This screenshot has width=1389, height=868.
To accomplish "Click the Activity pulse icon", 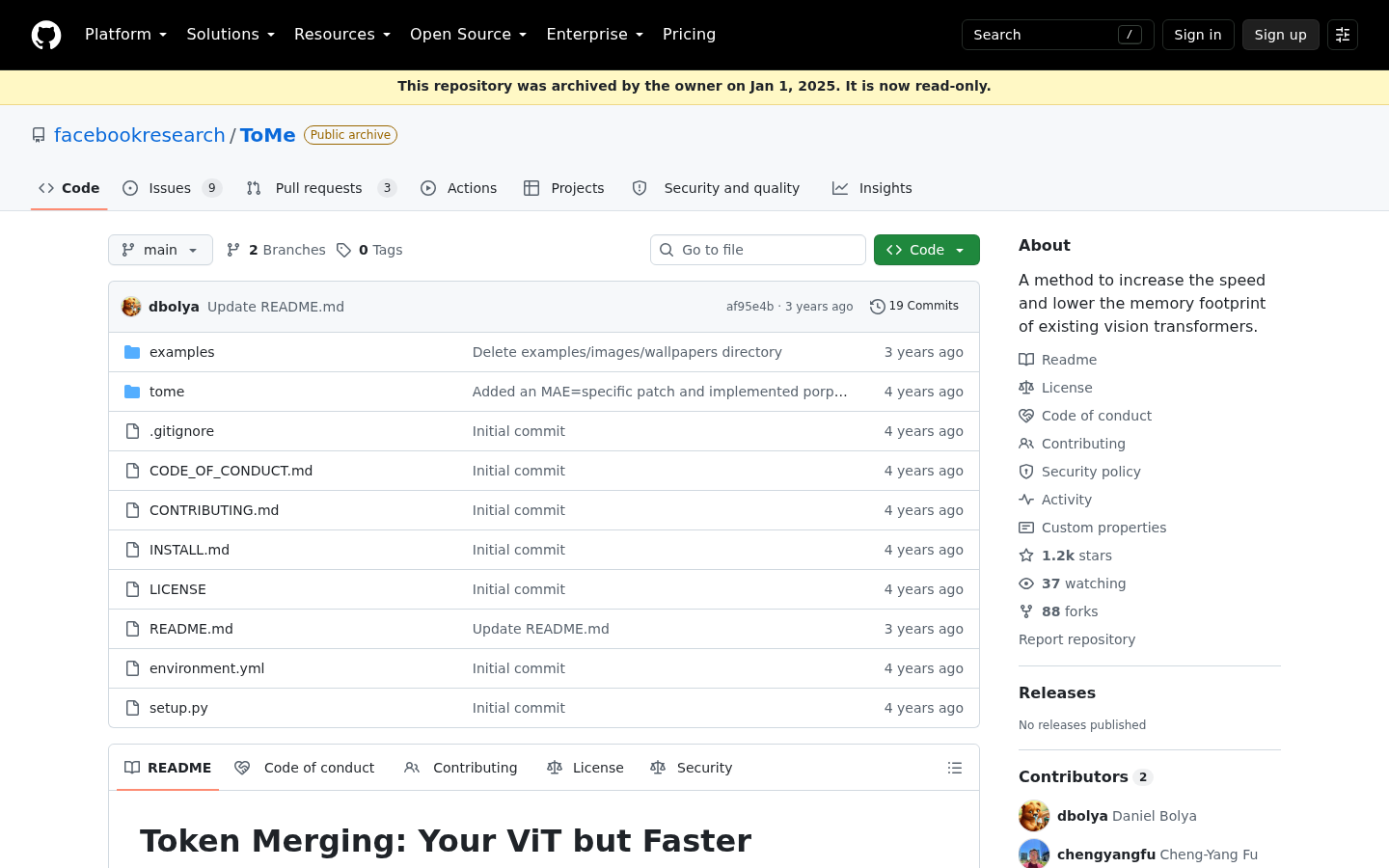I will pos(1026,500).
